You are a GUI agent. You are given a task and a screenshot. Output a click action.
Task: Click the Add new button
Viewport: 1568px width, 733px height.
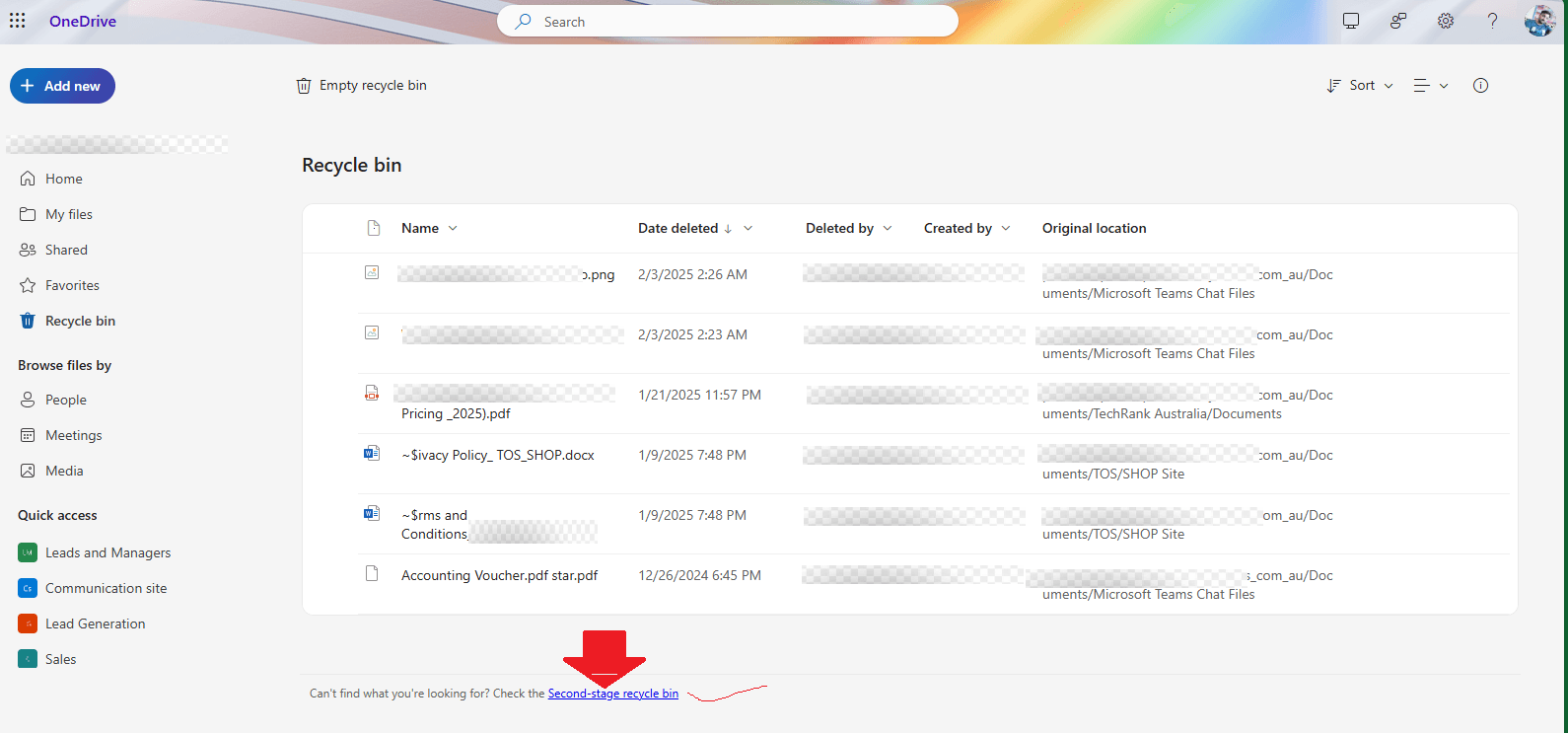click(x=62, y=86)
